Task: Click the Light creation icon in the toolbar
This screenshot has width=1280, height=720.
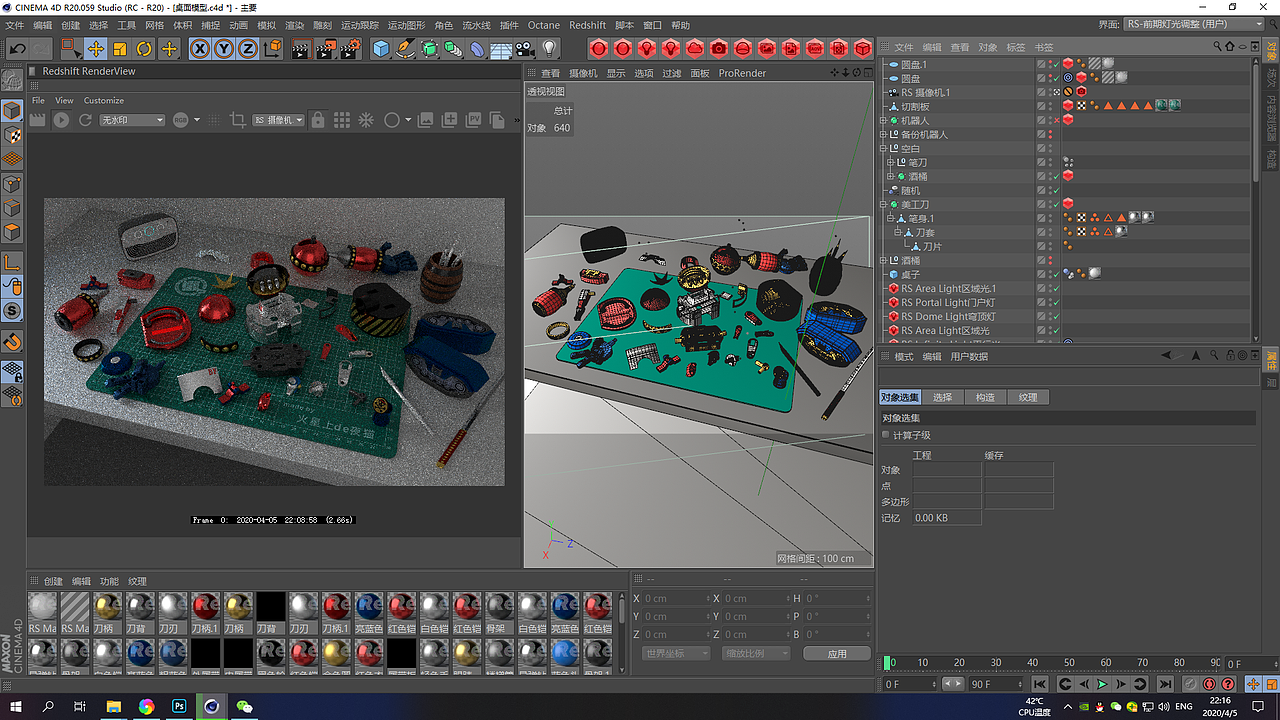Action: (x=550, y=46)
